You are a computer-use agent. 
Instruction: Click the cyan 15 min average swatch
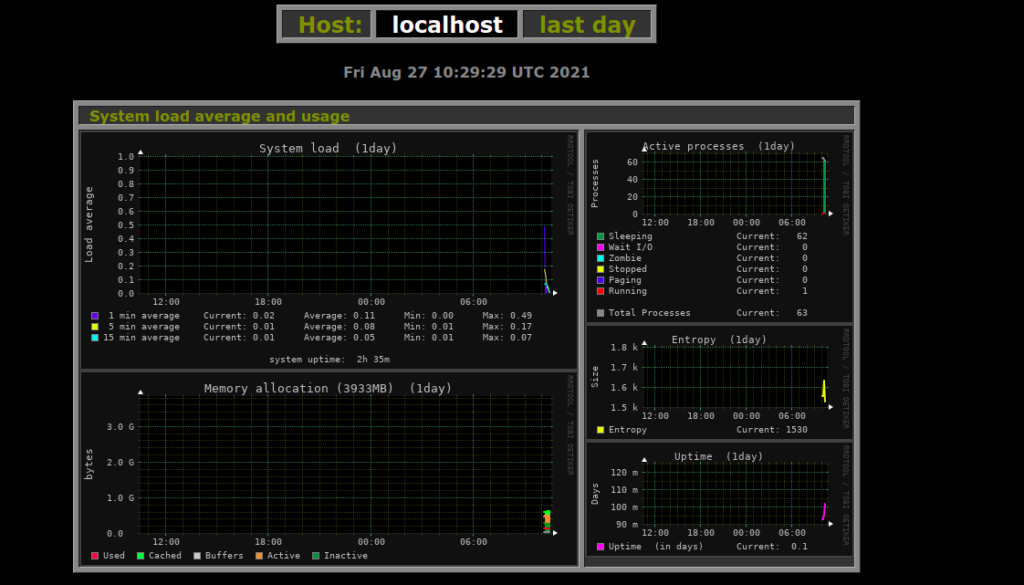(95, 338)
